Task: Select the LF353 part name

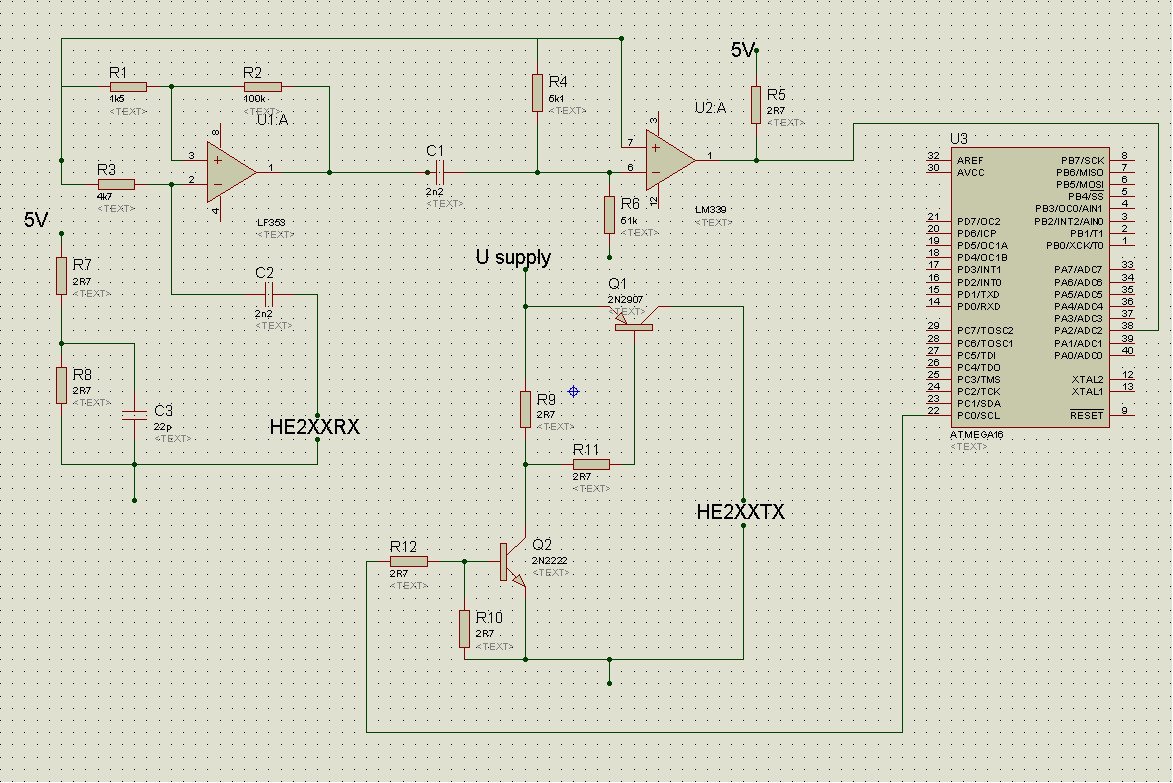Action: point(271,223)
